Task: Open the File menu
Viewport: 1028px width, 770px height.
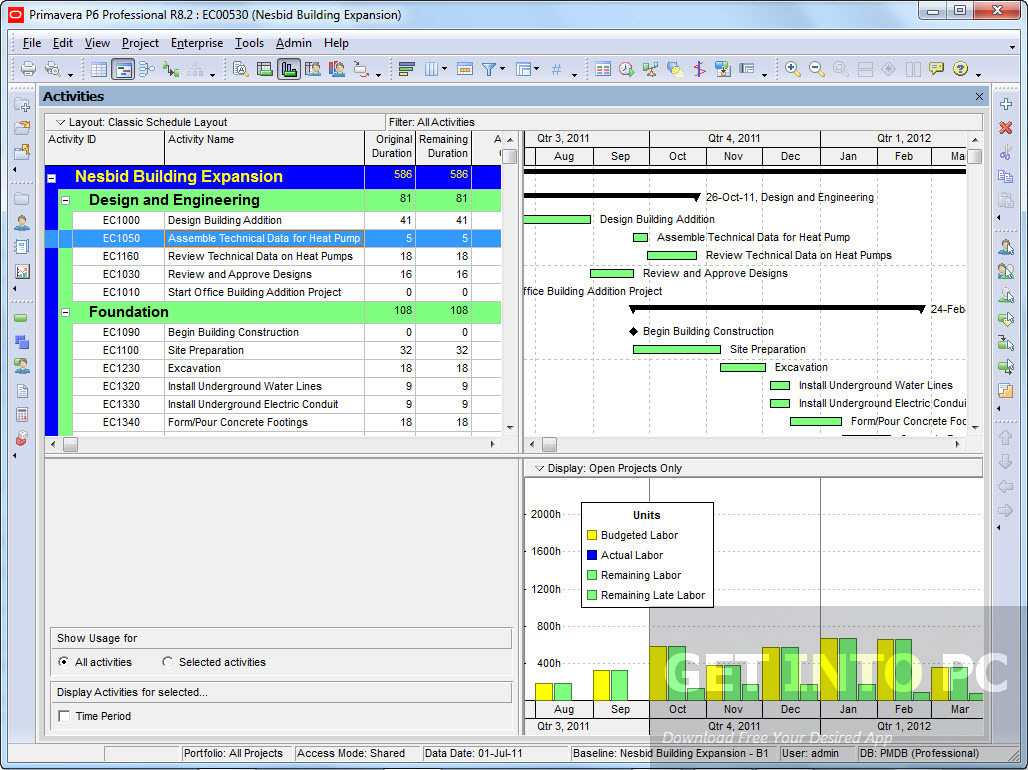Action: [31, 43]
